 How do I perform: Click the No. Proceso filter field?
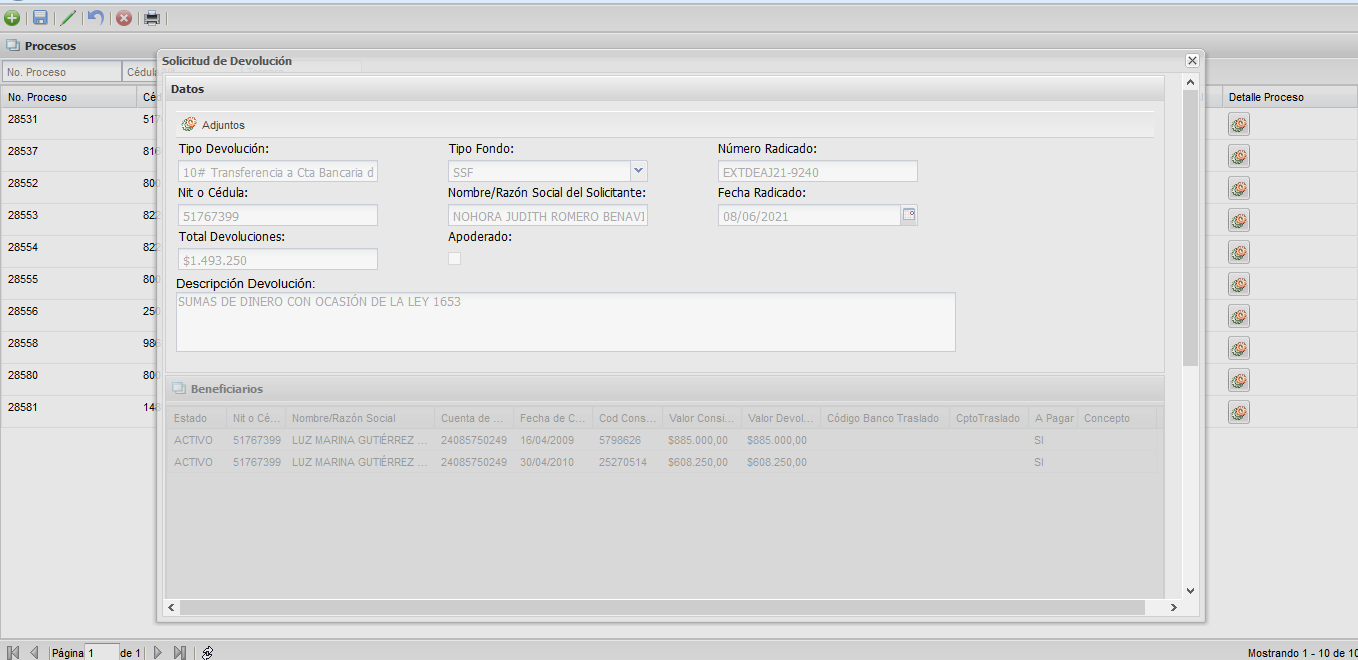[x=61, y=72]
